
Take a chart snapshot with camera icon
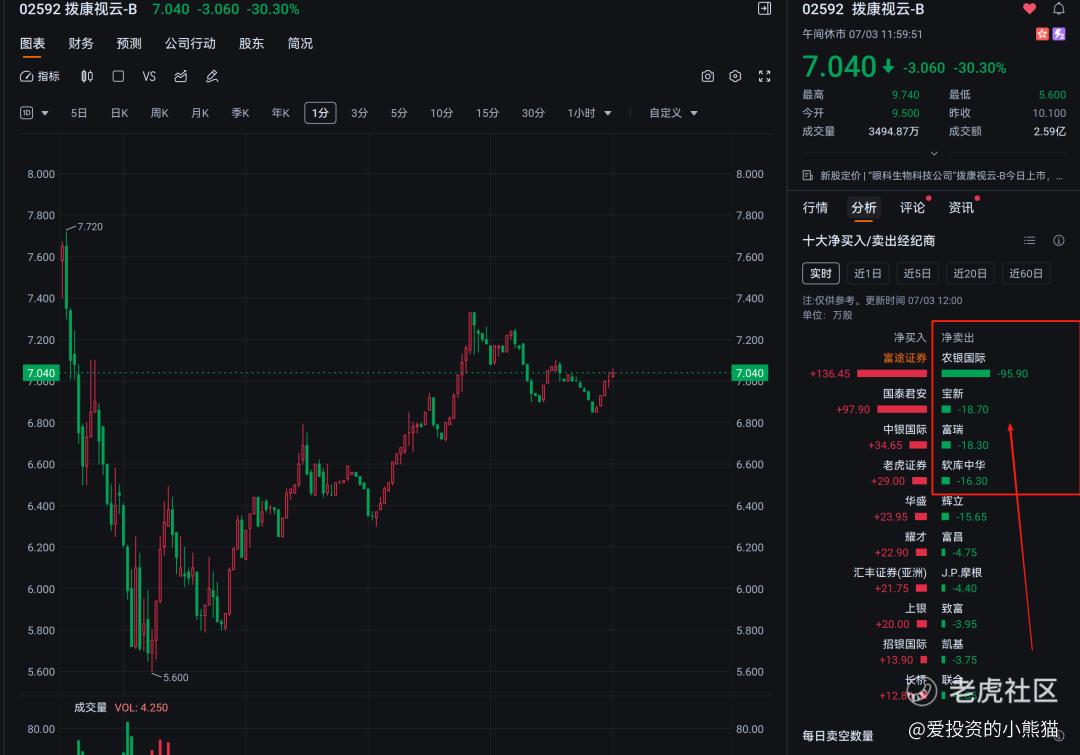coord(707,76)
